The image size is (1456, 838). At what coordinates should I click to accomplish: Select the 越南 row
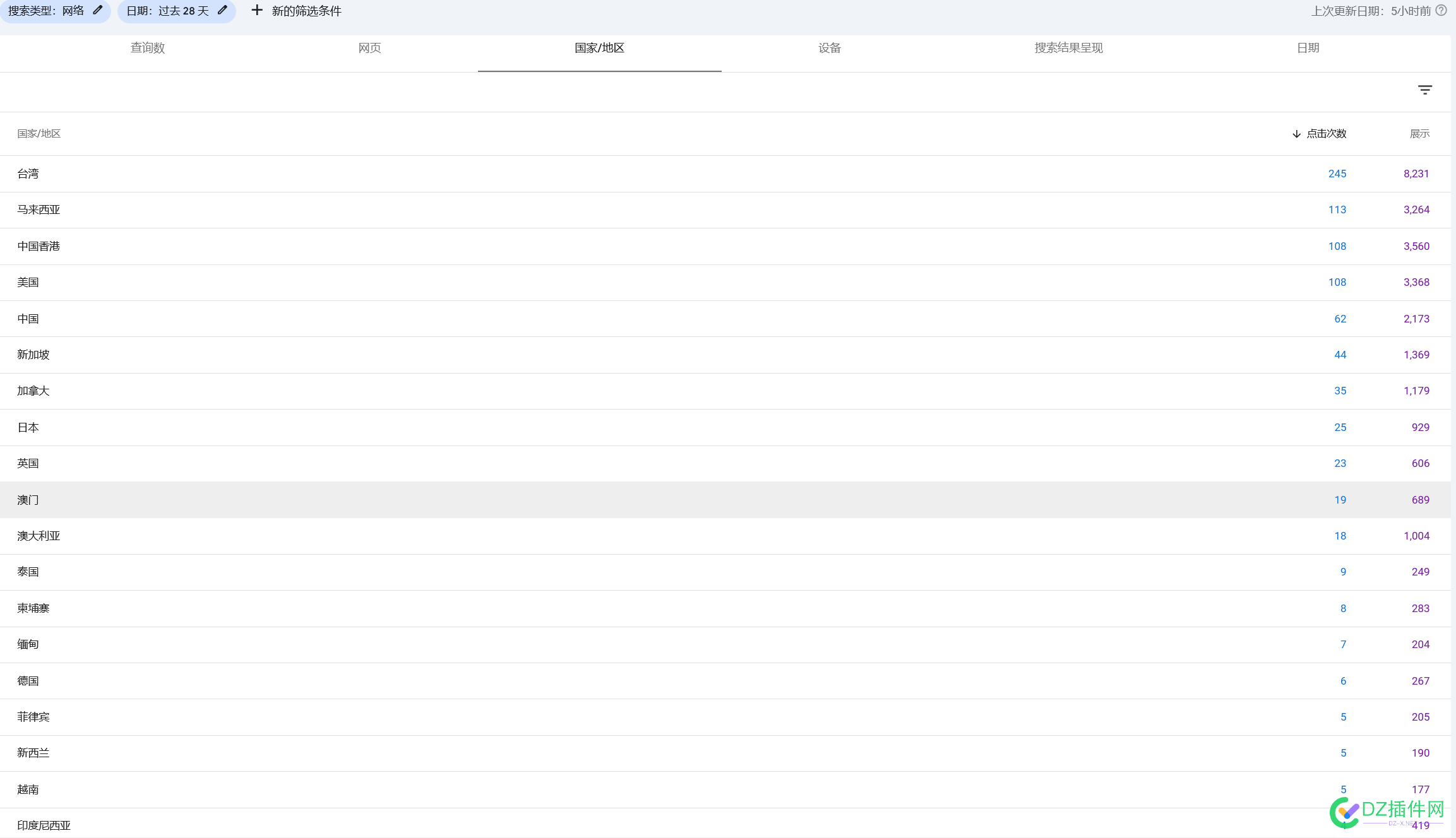(725, 789)
